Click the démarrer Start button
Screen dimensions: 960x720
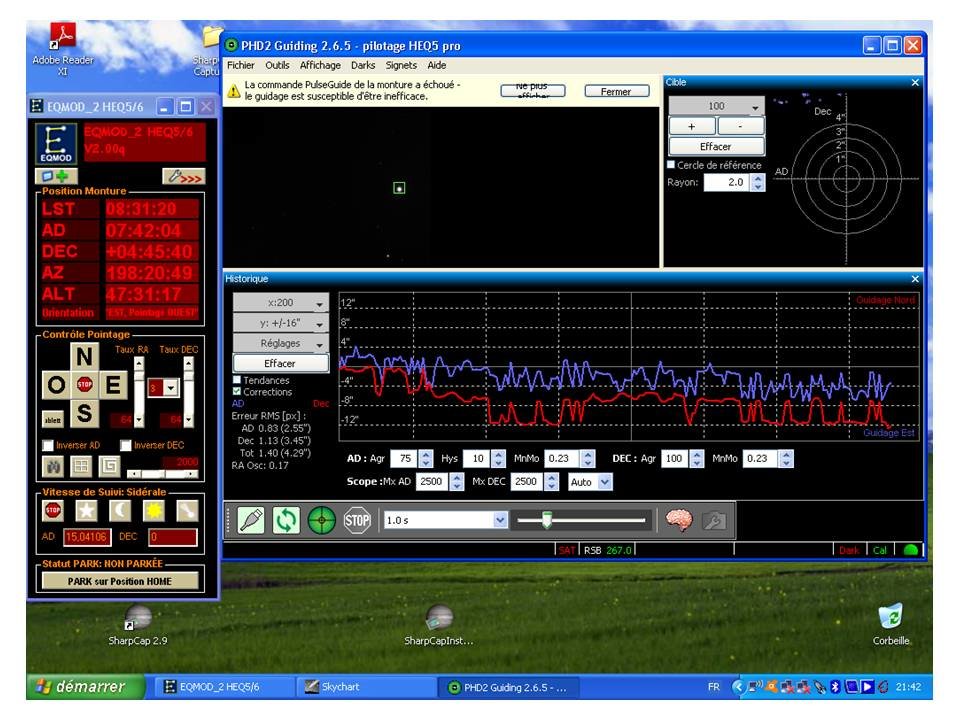point(84,687)
